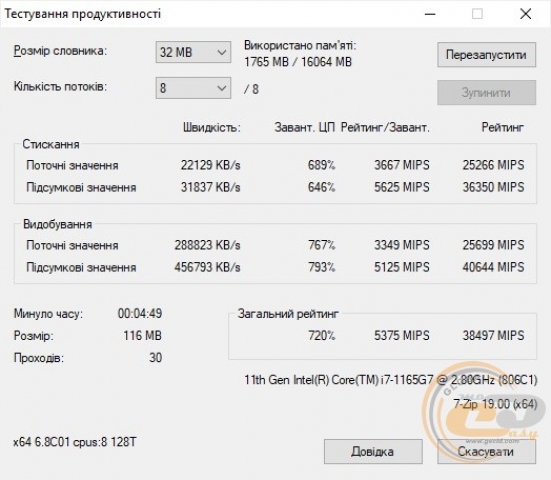Minimize the benchmark window
This screenshot has width=551, height=480.
[430, 14]
